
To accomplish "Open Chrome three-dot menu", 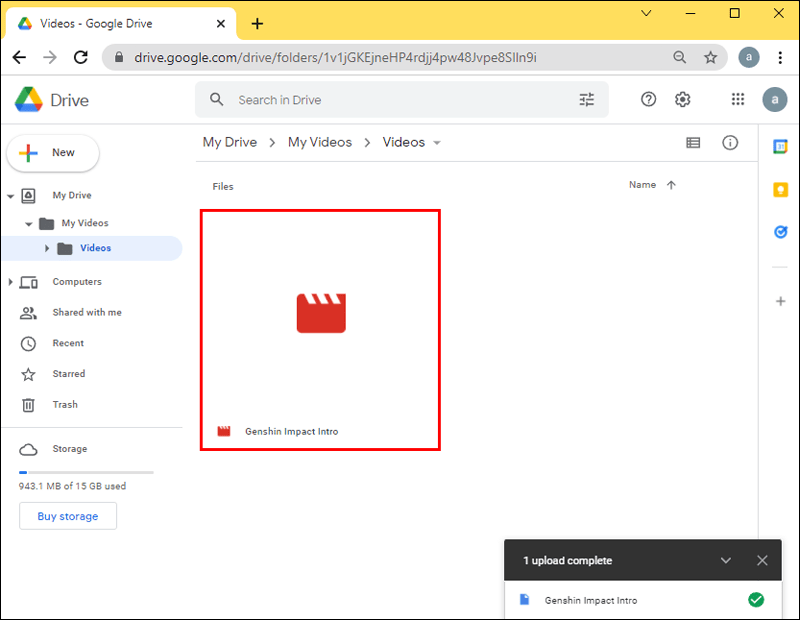I will (x=780, y=57).
